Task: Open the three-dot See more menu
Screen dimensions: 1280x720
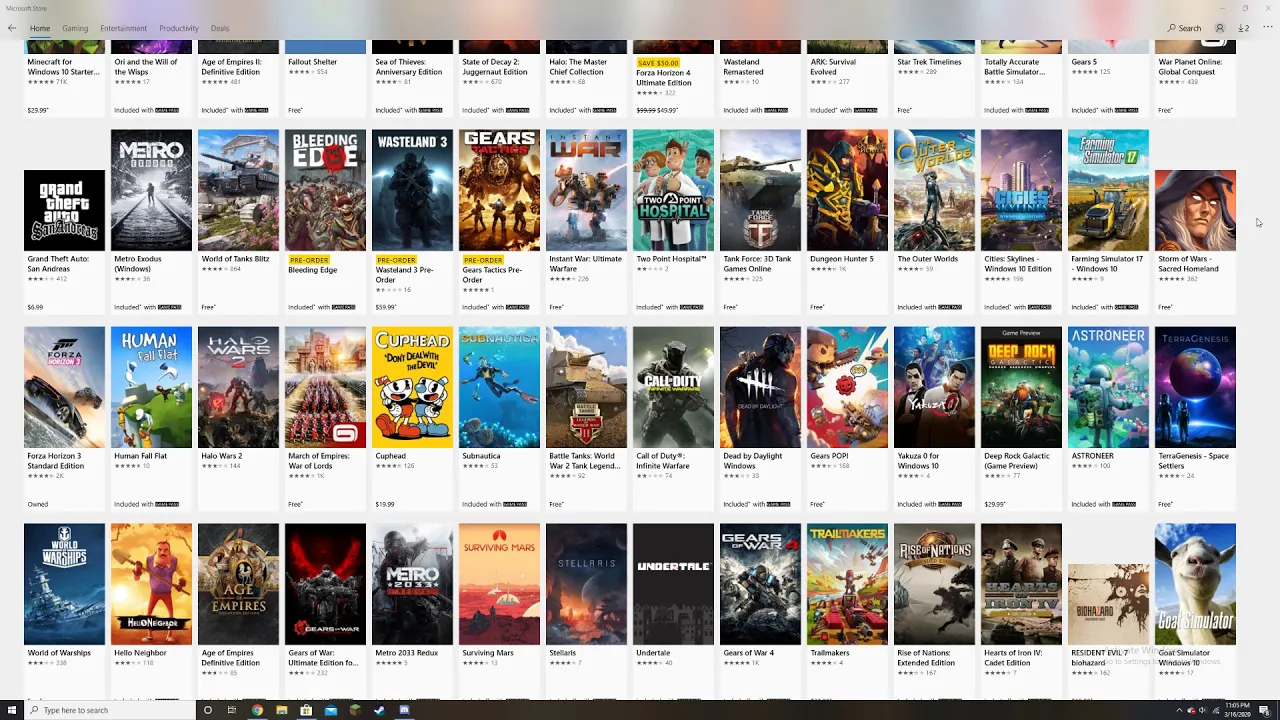Action: 1266,28
